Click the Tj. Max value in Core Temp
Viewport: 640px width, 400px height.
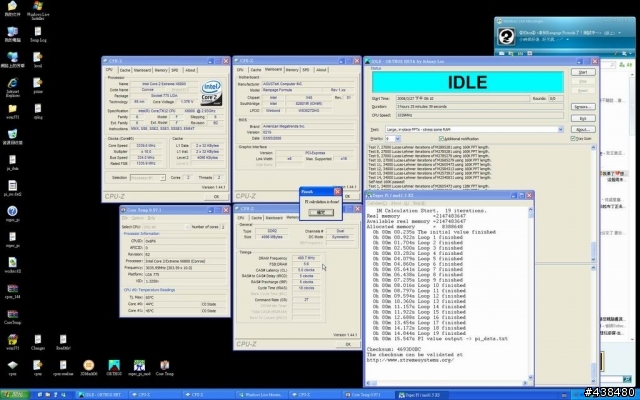[x=186, y=298]
